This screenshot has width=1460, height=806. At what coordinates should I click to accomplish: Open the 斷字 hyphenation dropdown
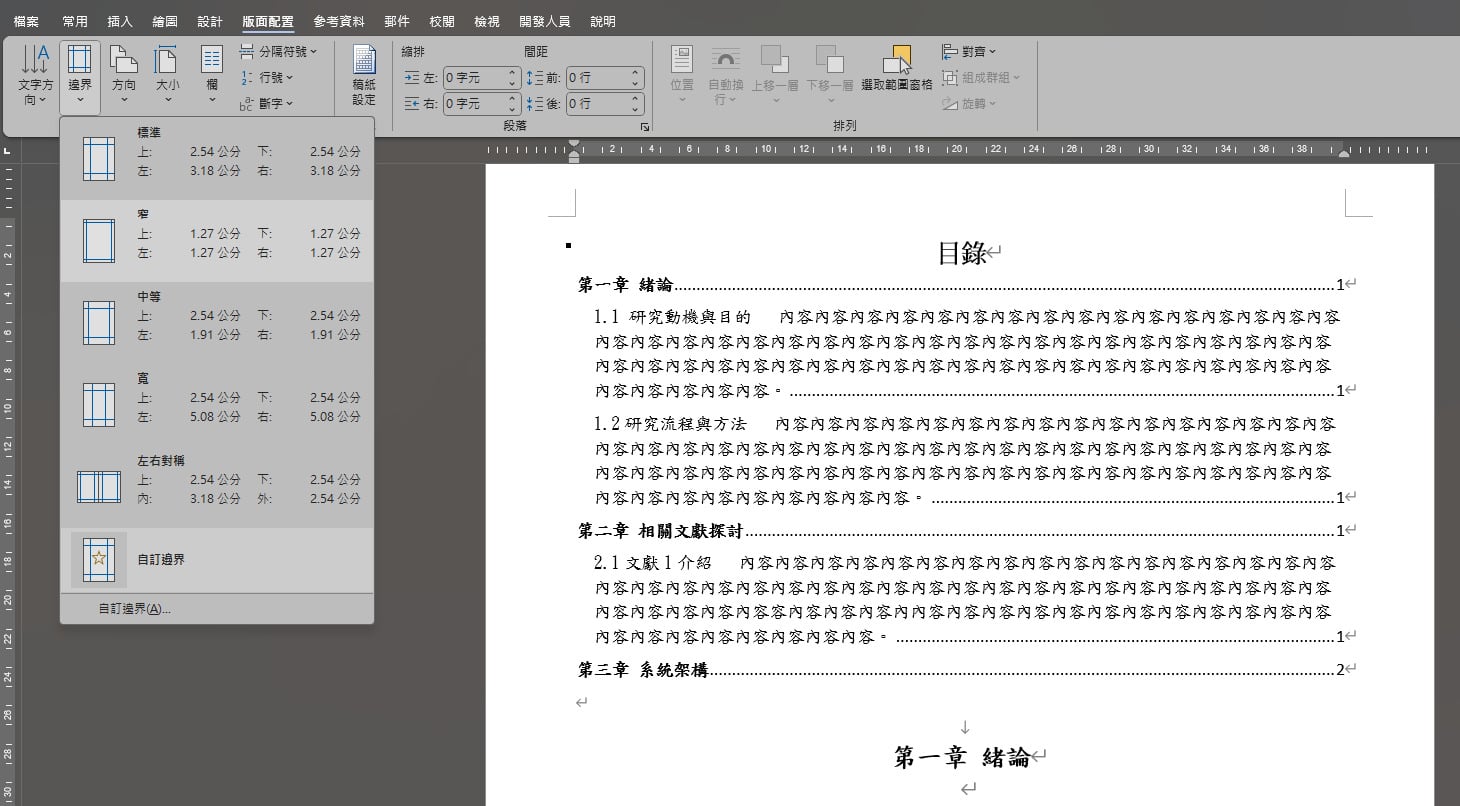267,103
